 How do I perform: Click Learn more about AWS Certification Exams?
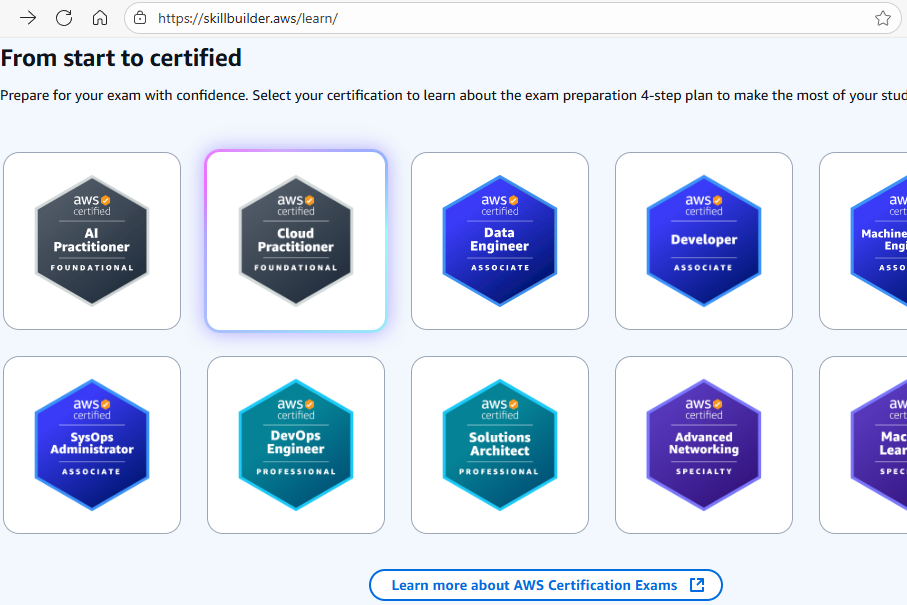[534, 585]
